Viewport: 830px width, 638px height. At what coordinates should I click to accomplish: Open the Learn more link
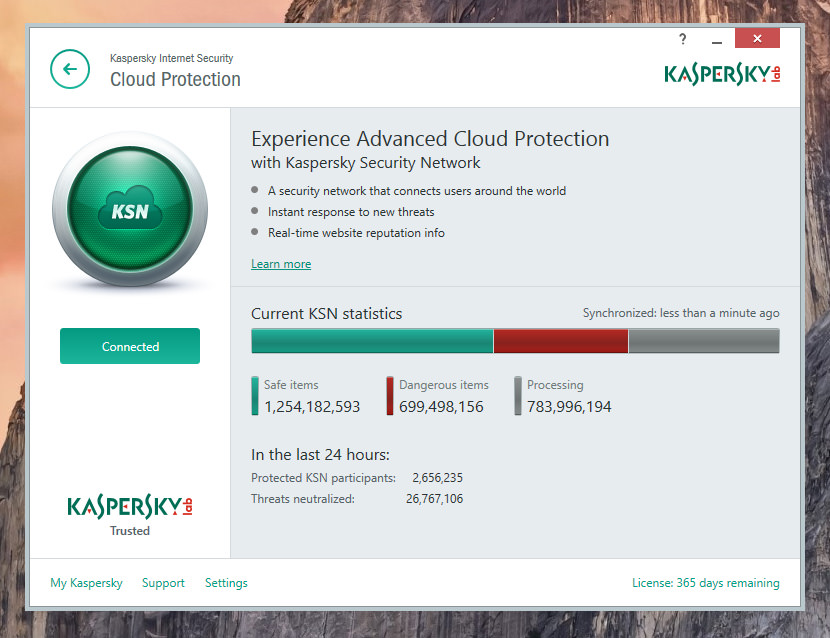(x=281, y=263)
